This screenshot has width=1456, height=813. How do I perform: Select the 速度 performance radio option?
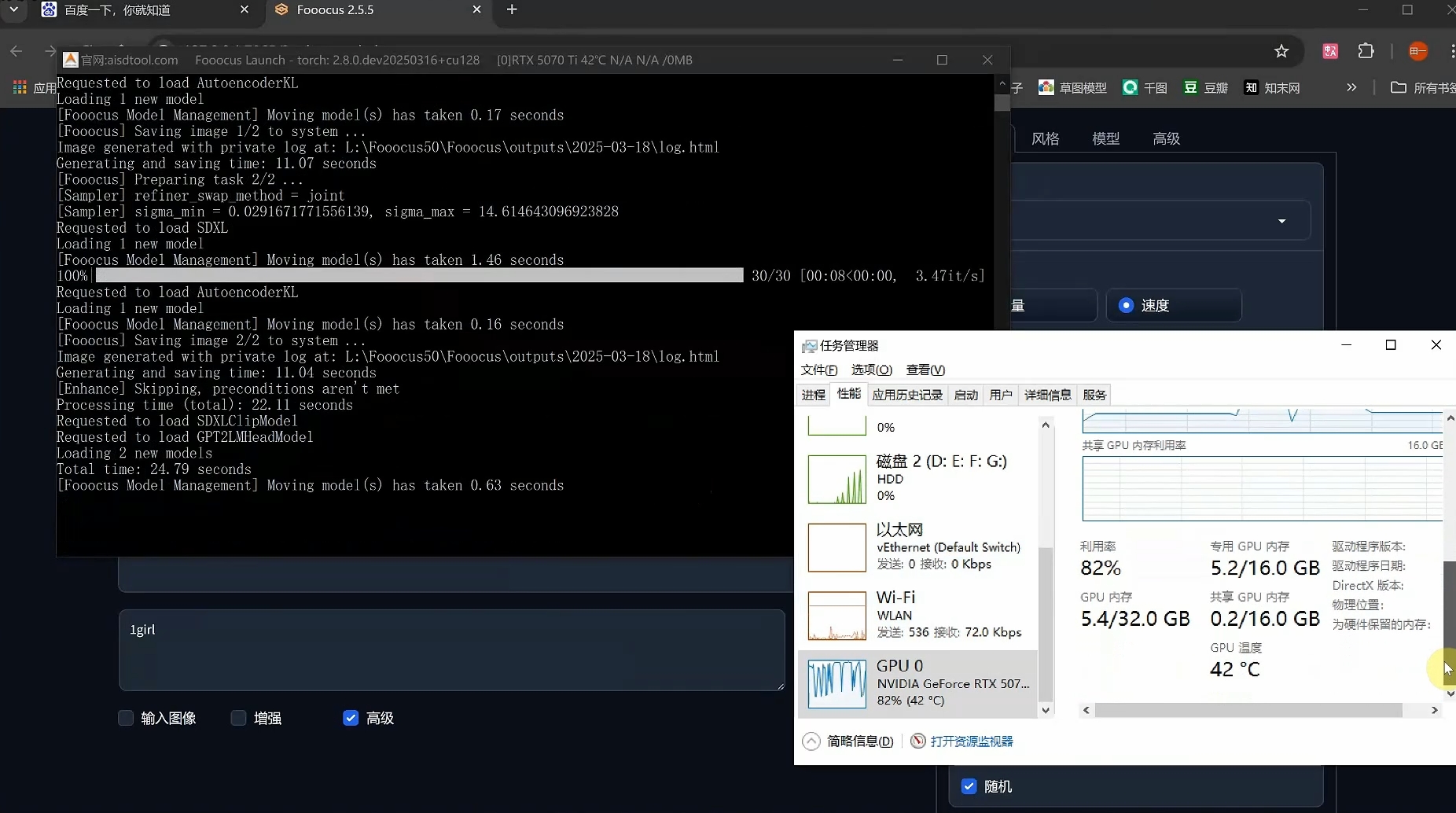1126,305
